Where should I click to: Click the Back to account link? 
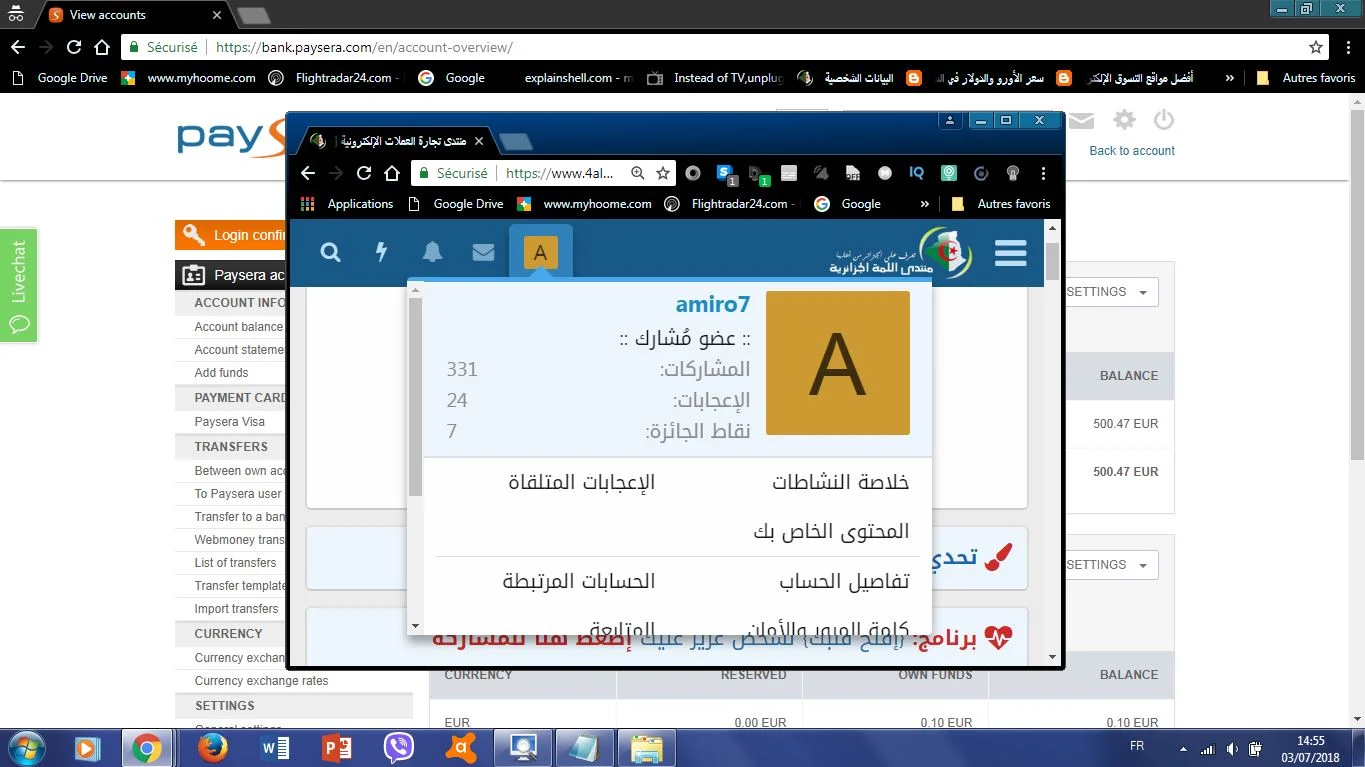click(x=1131, y=151)
